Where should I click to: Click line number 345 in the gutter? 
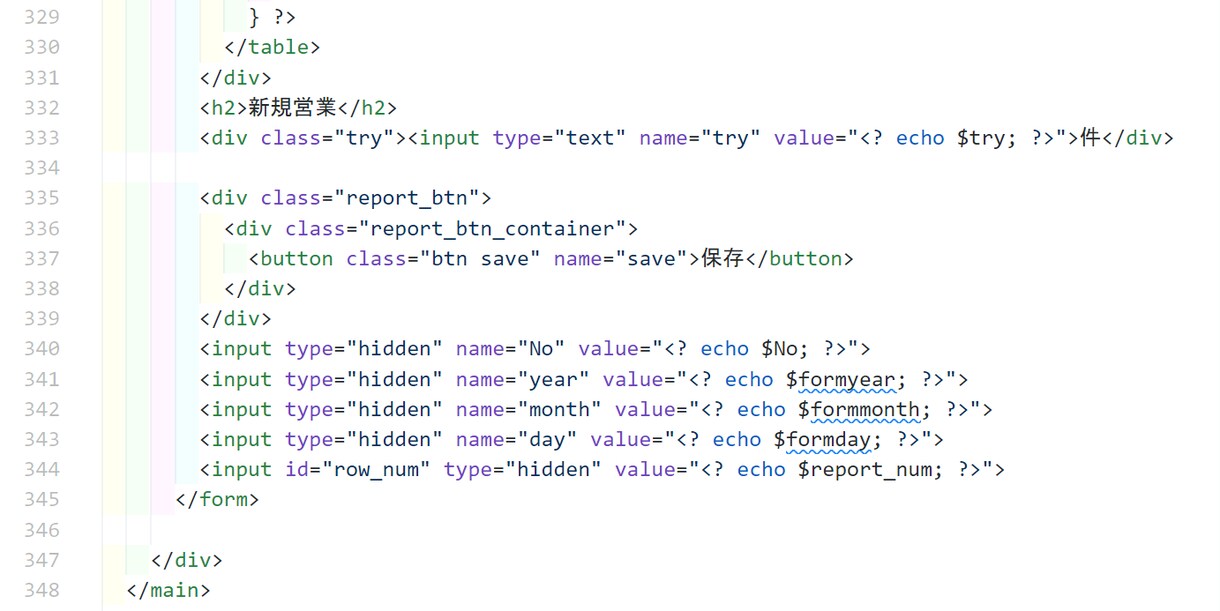pyautogui.click(x=42, y=499)
